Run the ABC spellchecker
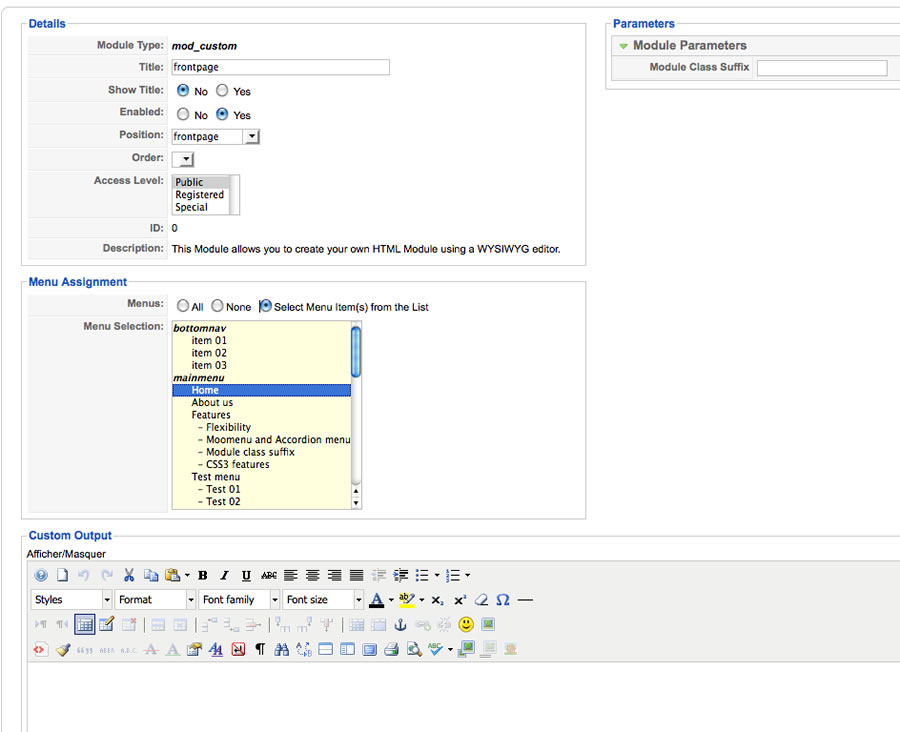The width and height of the screenshot is (900, 732). point(435,649)
